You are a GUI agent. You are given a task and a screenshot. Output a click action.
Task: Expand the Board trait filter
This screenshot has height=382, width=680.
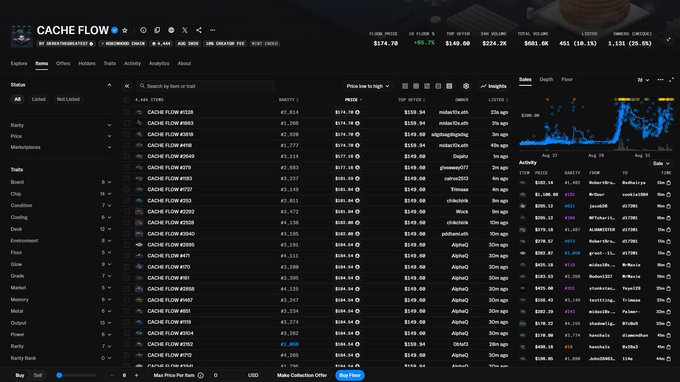(x=61, y=183)
